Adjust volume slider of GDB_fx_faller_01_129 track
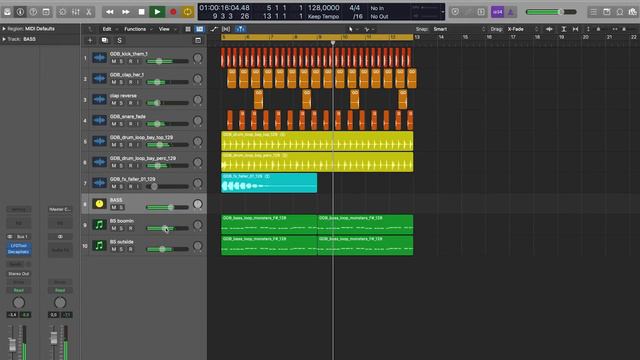 click(167, 187)
